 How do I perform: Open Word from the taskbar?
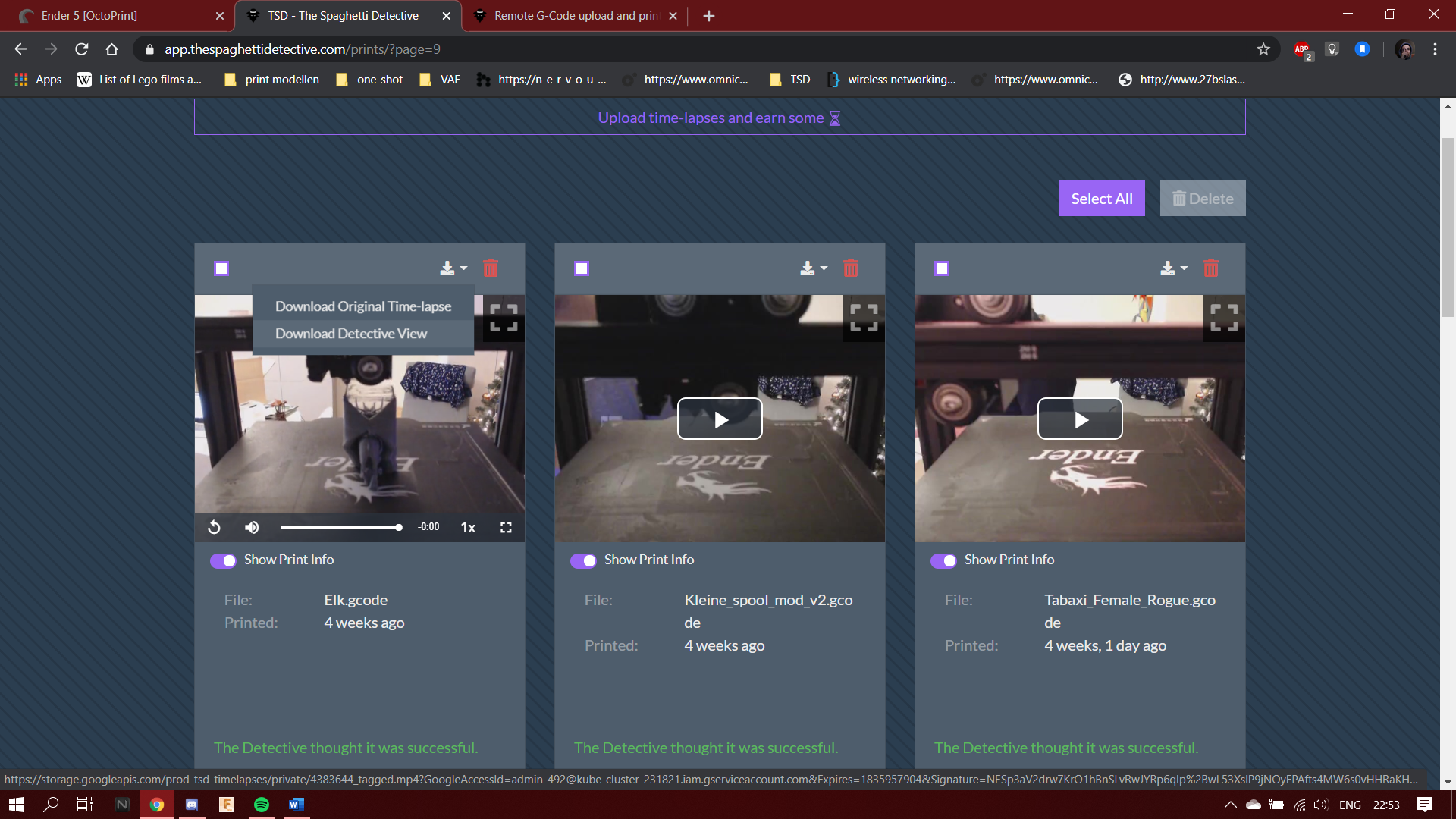point(297,805)
